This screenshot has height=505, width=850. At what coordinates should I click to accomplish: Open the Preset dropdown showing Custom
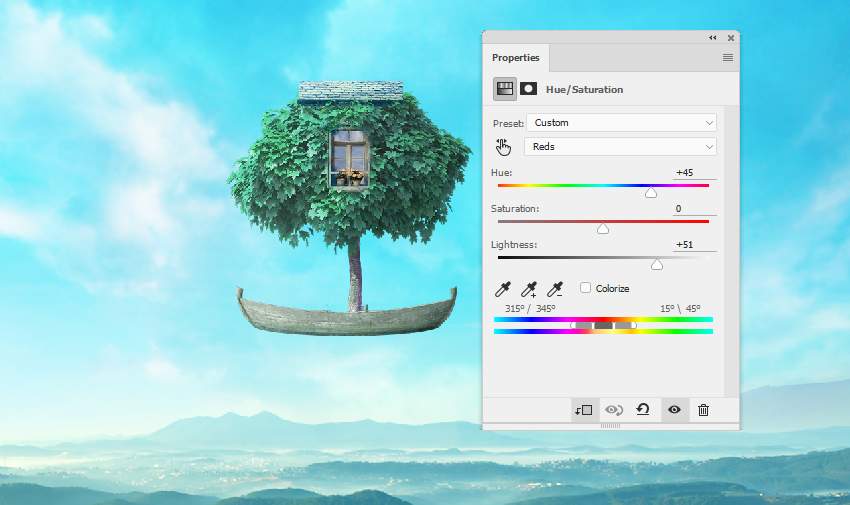(x=622, y=122)
